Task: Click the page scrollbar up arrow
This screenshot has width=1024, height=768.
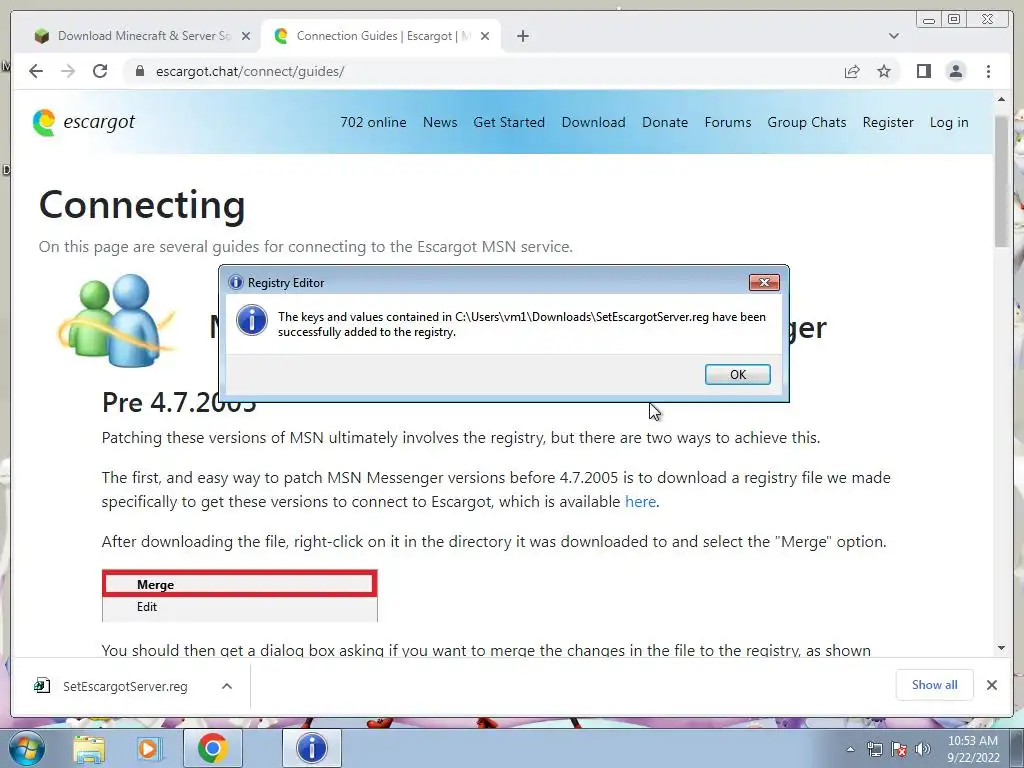Action: [x=1001, y=99]
